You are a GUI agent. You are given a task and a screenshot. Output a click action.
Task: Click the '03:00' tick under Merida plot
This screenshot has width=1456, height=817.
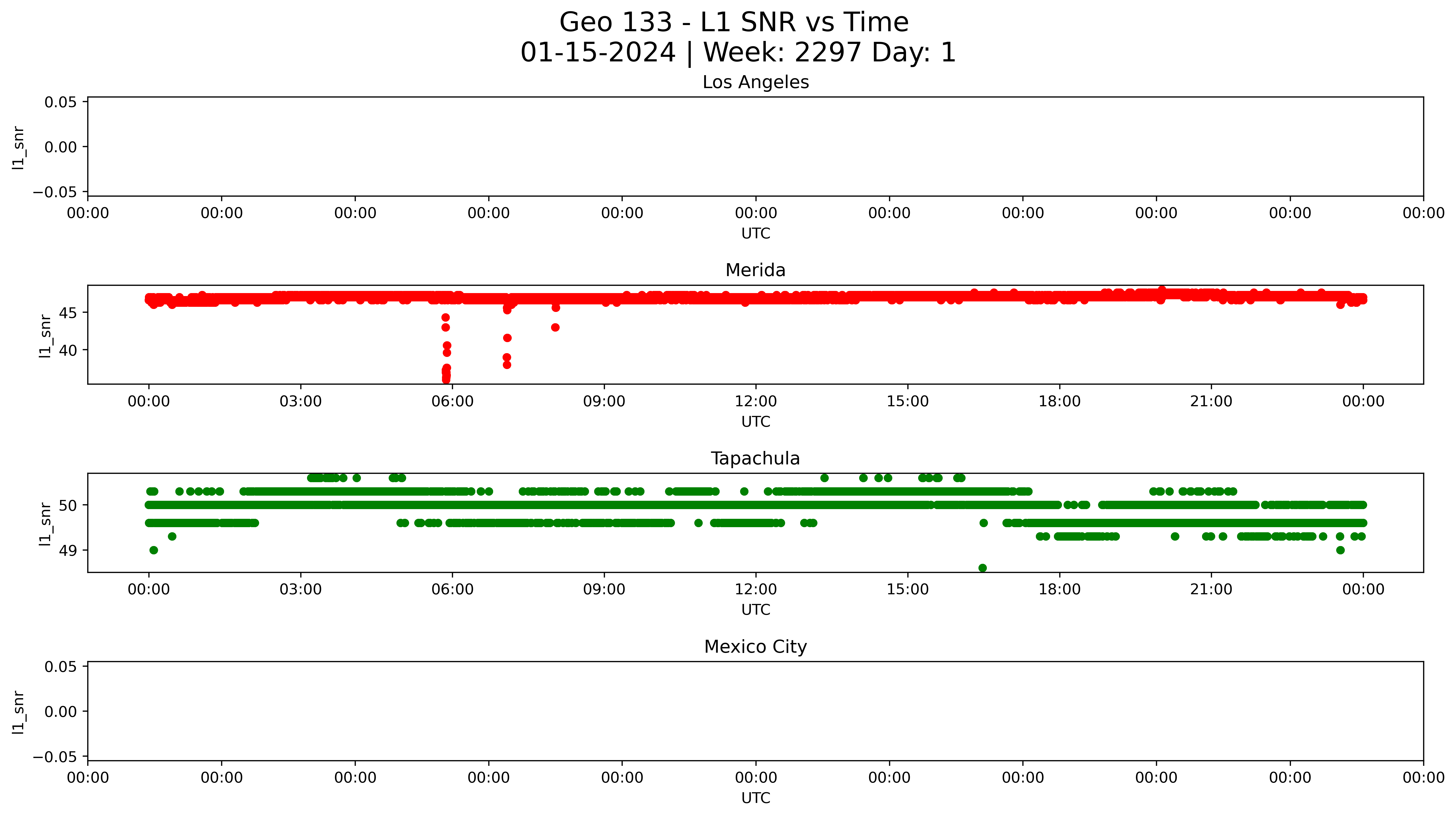point(301,401)
